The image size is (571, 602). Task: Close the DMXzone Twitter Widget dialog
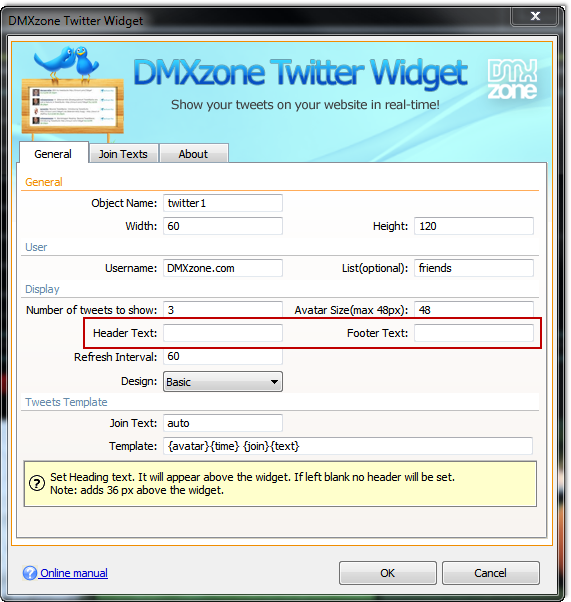(x=535, y=16)
